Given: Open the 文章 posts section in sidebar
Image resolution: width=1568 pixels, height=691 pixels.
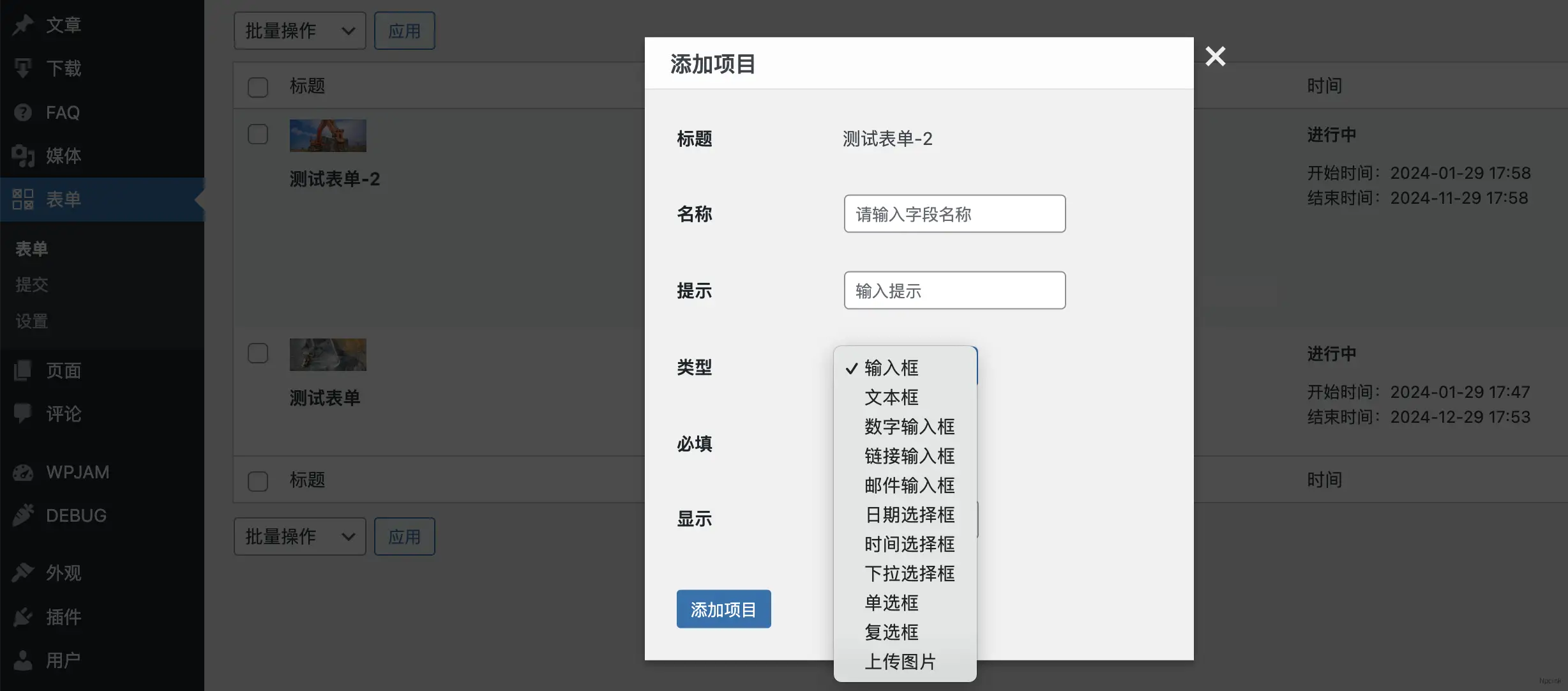Looking at the screenshot, I should pyautogui.click(x=23, y=24).
